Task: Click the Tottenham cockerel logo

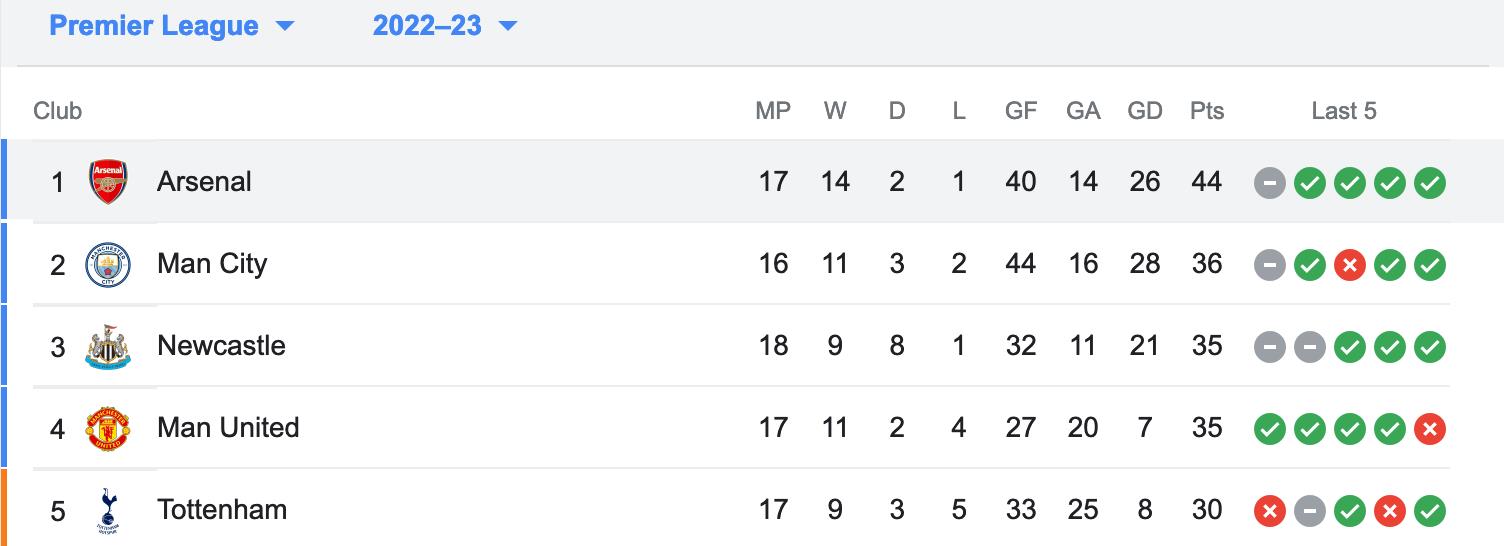Action: tap(108, 511)
